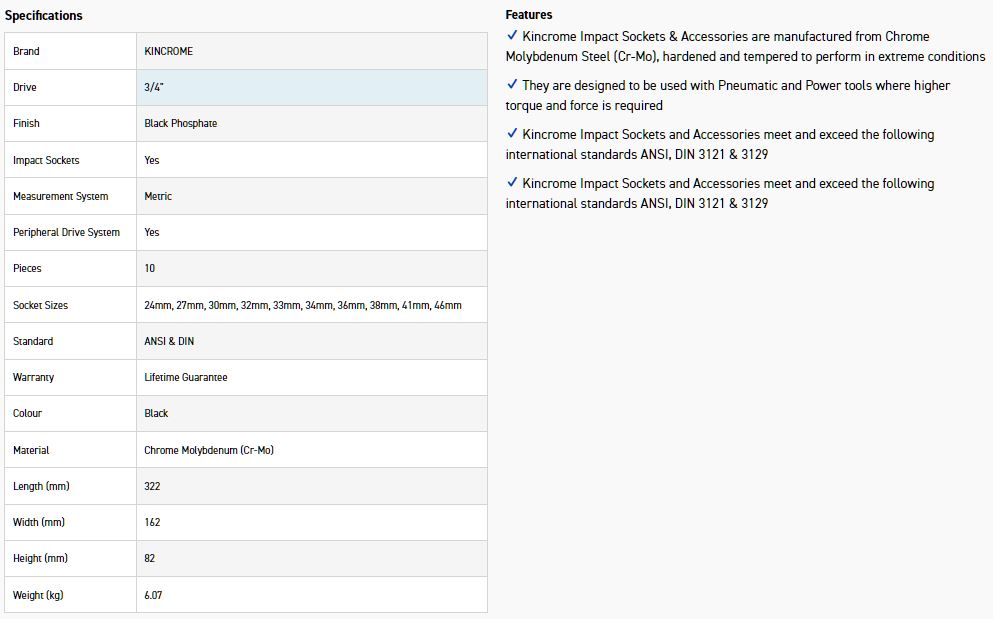993x619 pixels.
Task: Click the last checkmark in the Features list
Action: (512, 183)
